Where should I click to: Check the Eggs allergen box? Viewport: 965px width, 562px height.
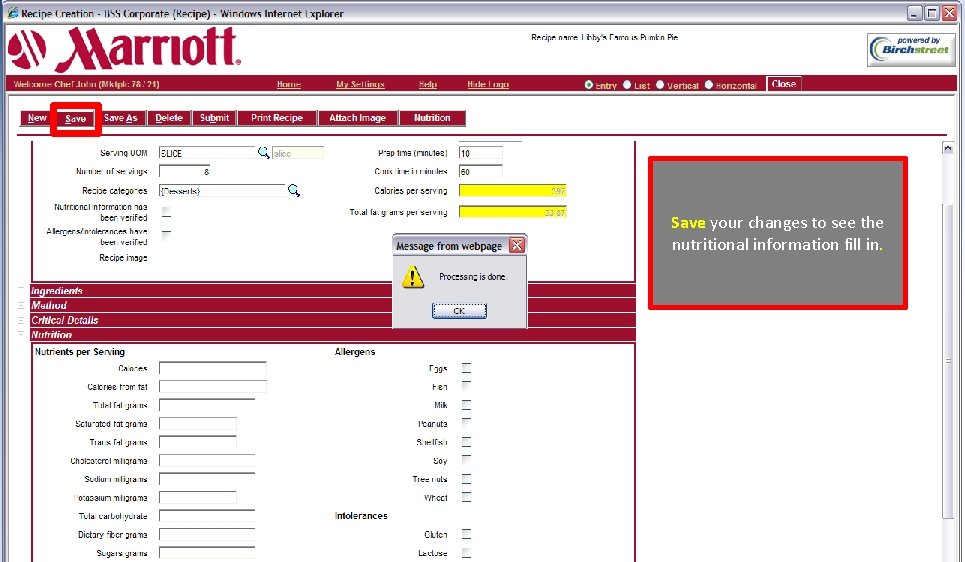click(x=466, y=368)
